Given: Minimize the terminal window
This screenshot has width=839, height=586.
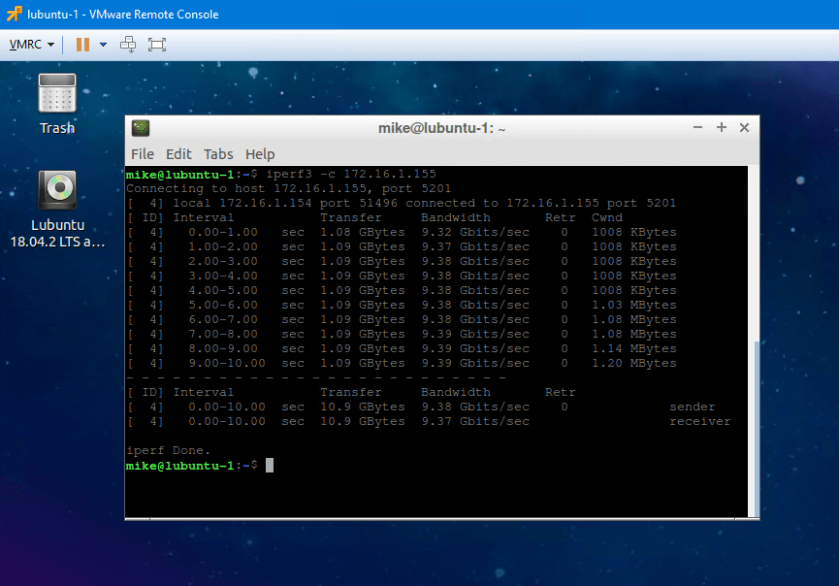Looking at the screenshot, I should click(699, 128).
